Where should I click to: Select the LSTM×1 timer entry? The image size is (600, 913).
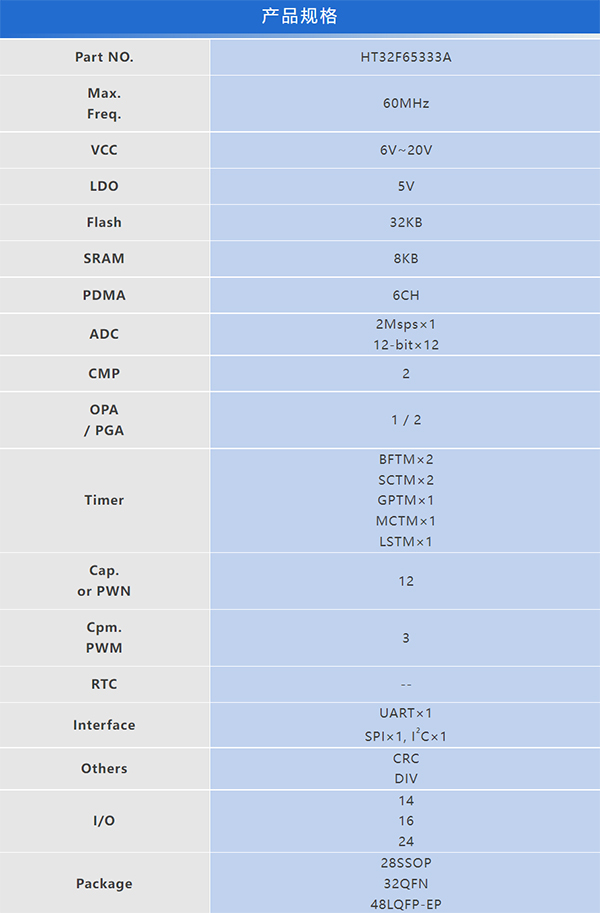point(405,542)
